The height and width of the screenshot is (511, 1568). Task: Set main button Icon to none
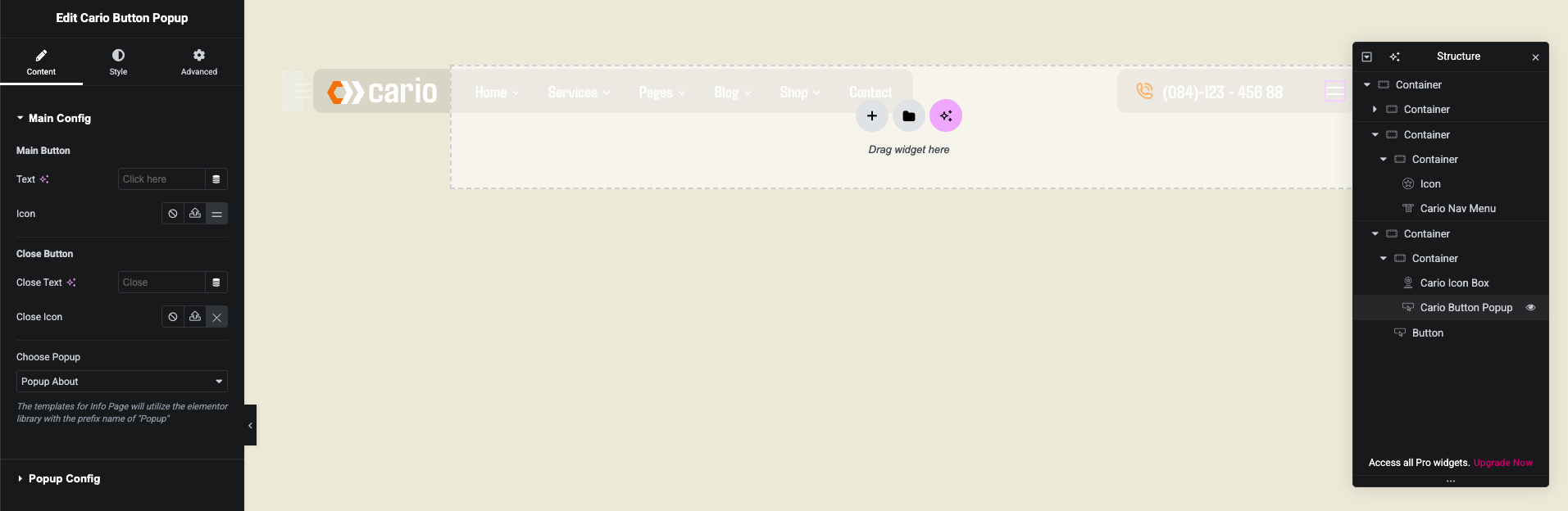click(x=173, y=214)
